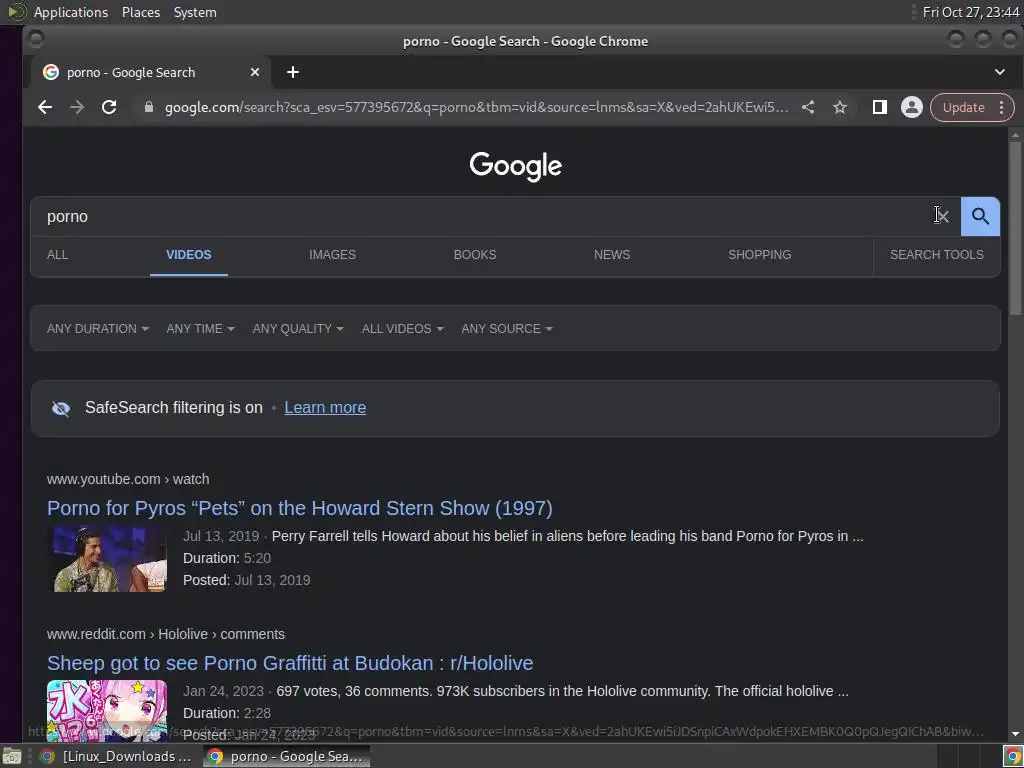Open the System menu
The height and width of the screenshot is (768, 1024).
click(x=195, y=12)
